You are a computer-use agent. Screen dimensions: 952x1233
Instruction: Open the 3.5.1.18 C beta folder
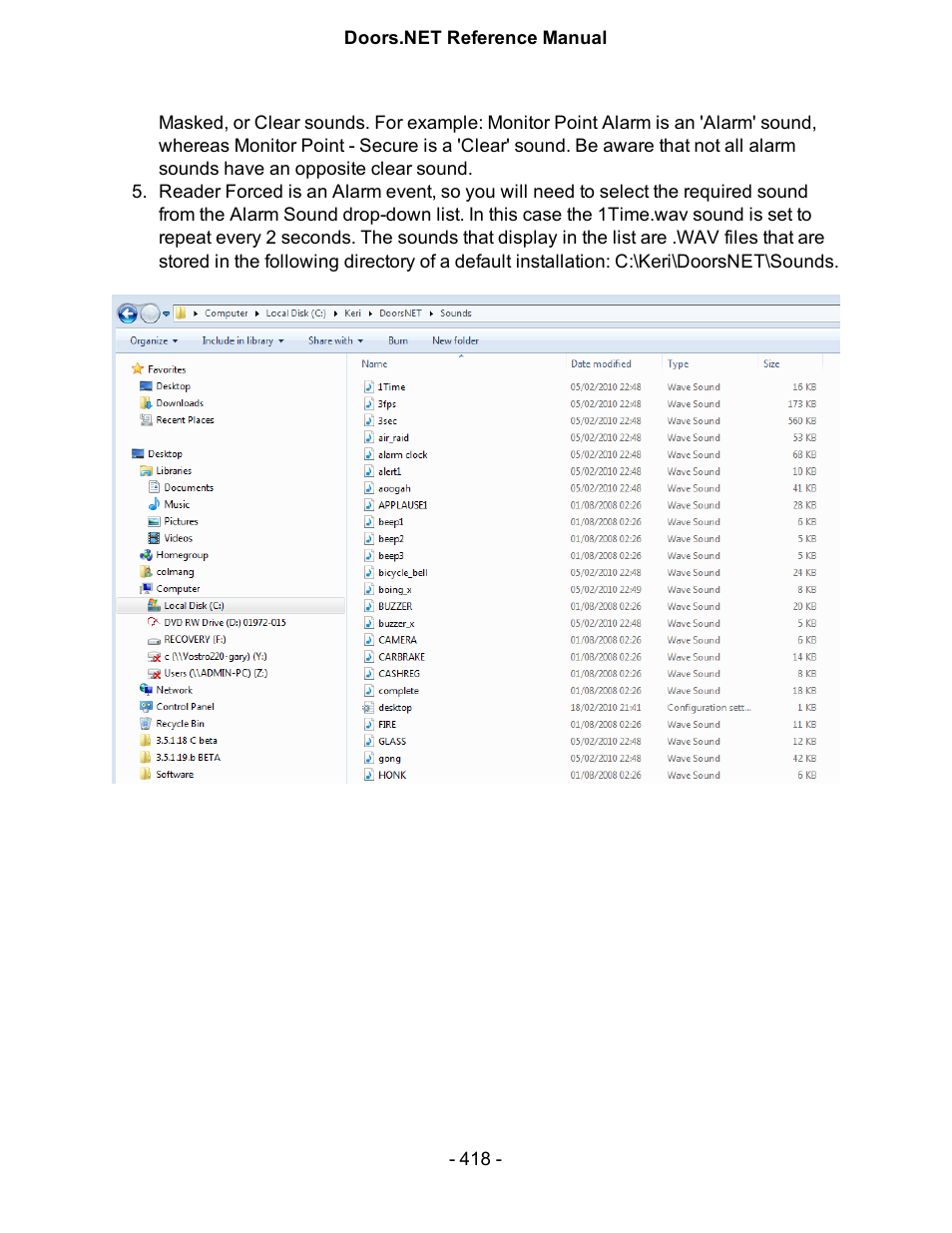click(x=187, y=741)
